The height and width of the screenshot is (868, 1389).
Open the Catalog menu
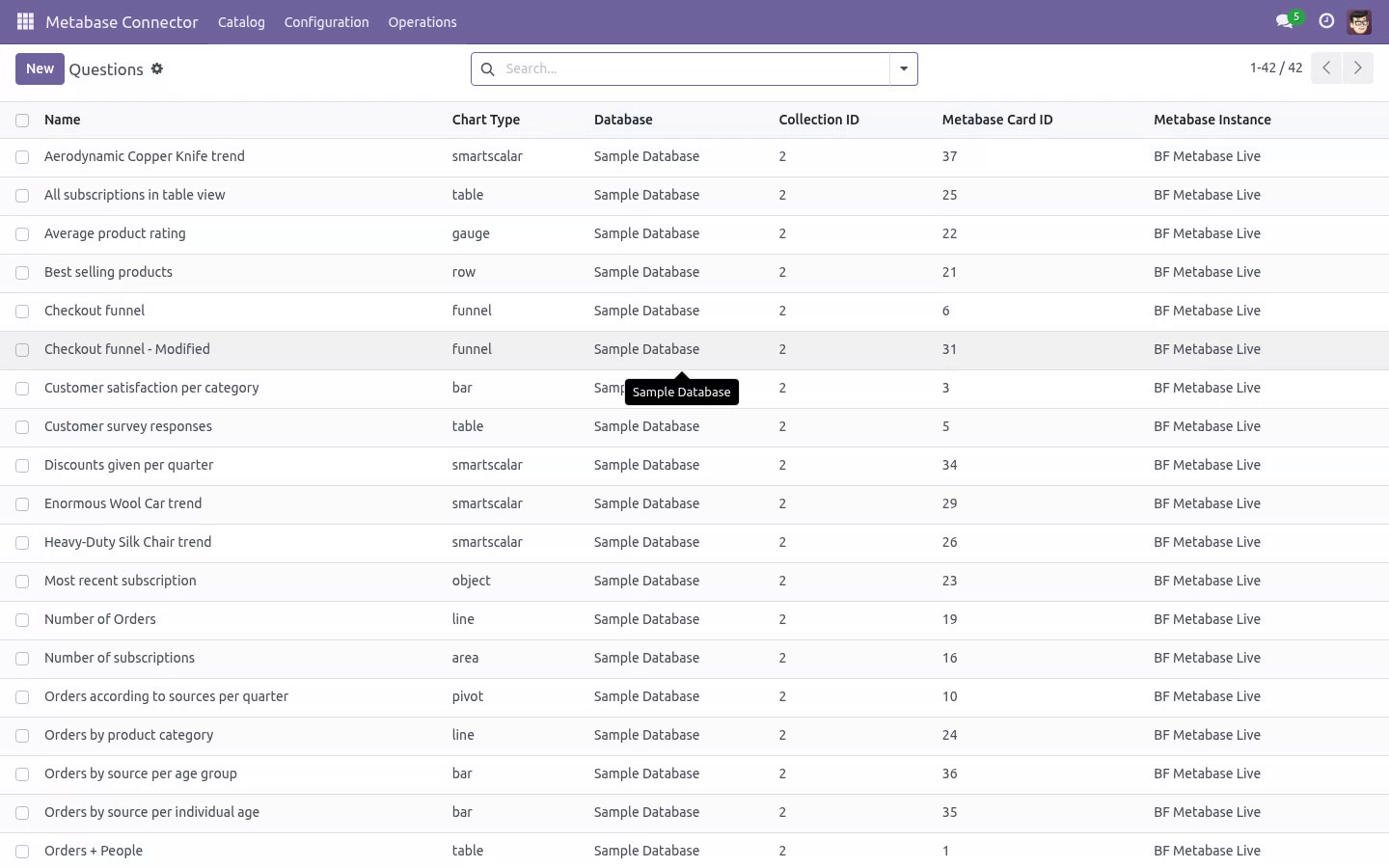coord(241,21)
